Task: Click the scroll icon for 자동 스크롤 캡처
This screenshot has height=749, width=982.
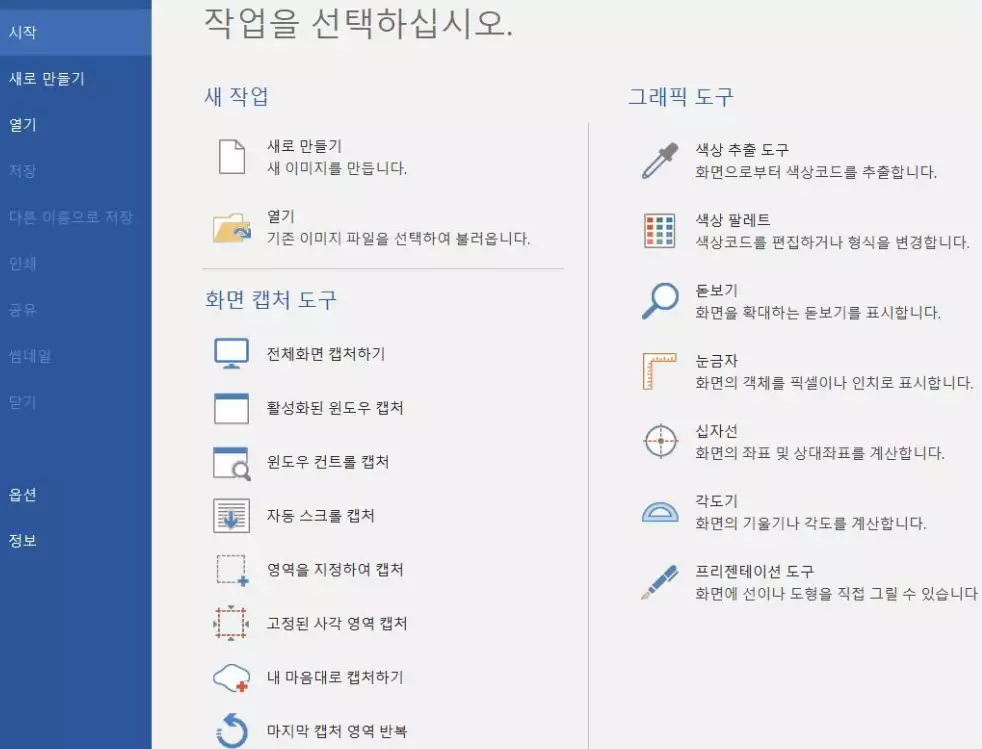Action: (x=231, y=515)
